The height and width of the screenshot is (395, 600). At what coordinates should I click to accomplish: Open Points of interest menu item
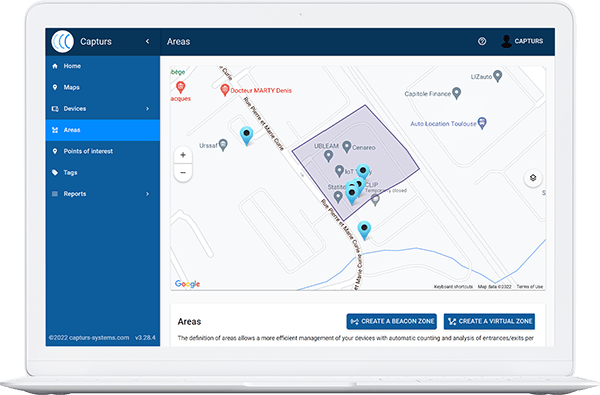coord(103,151)
